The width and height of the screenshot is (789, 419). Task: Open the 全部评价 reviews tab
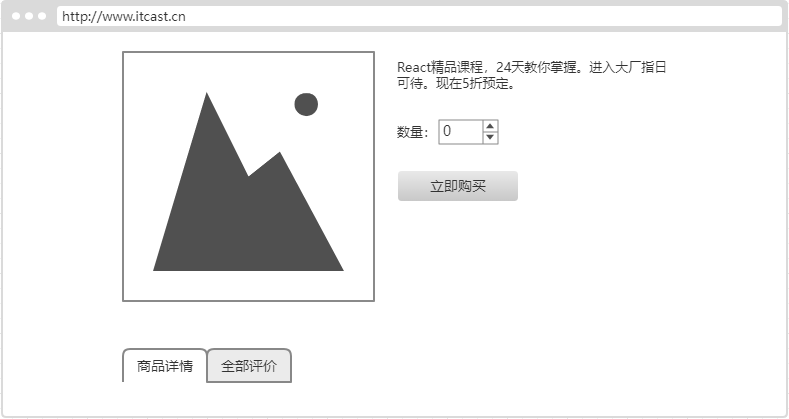click(249, 366)
